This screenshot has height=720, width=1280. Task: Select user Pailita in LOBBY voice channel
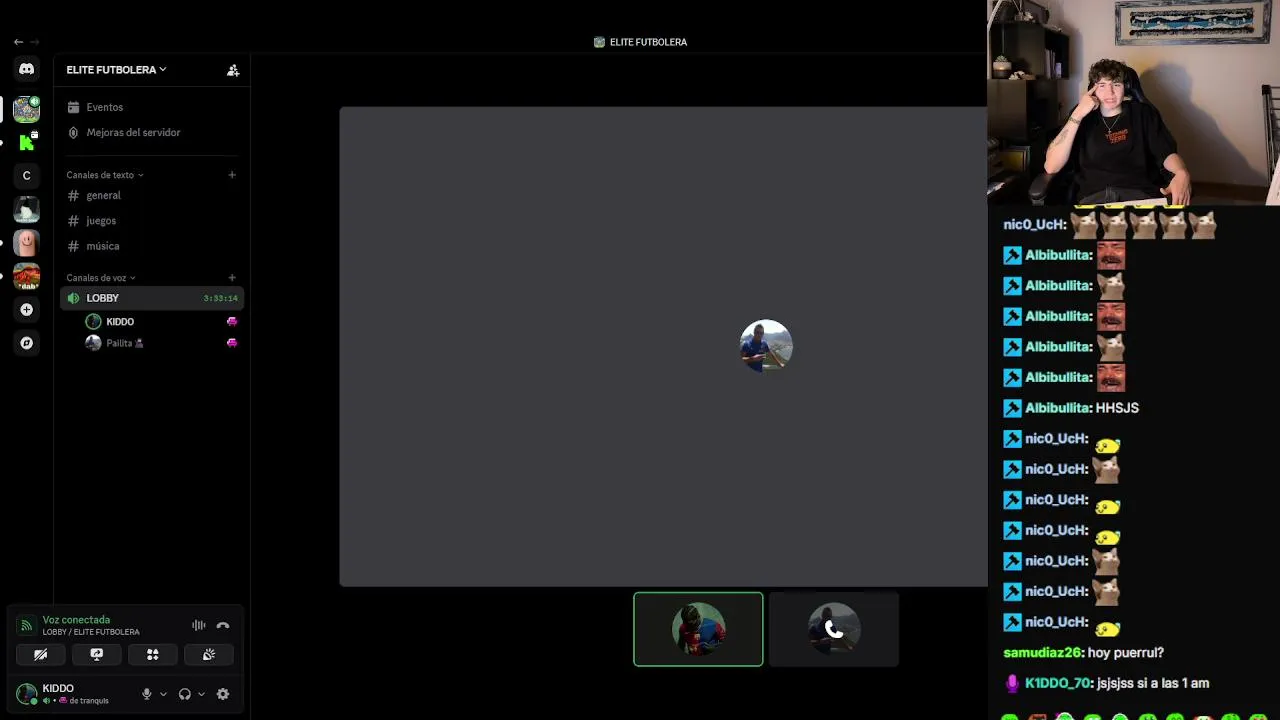click(161, 343)
